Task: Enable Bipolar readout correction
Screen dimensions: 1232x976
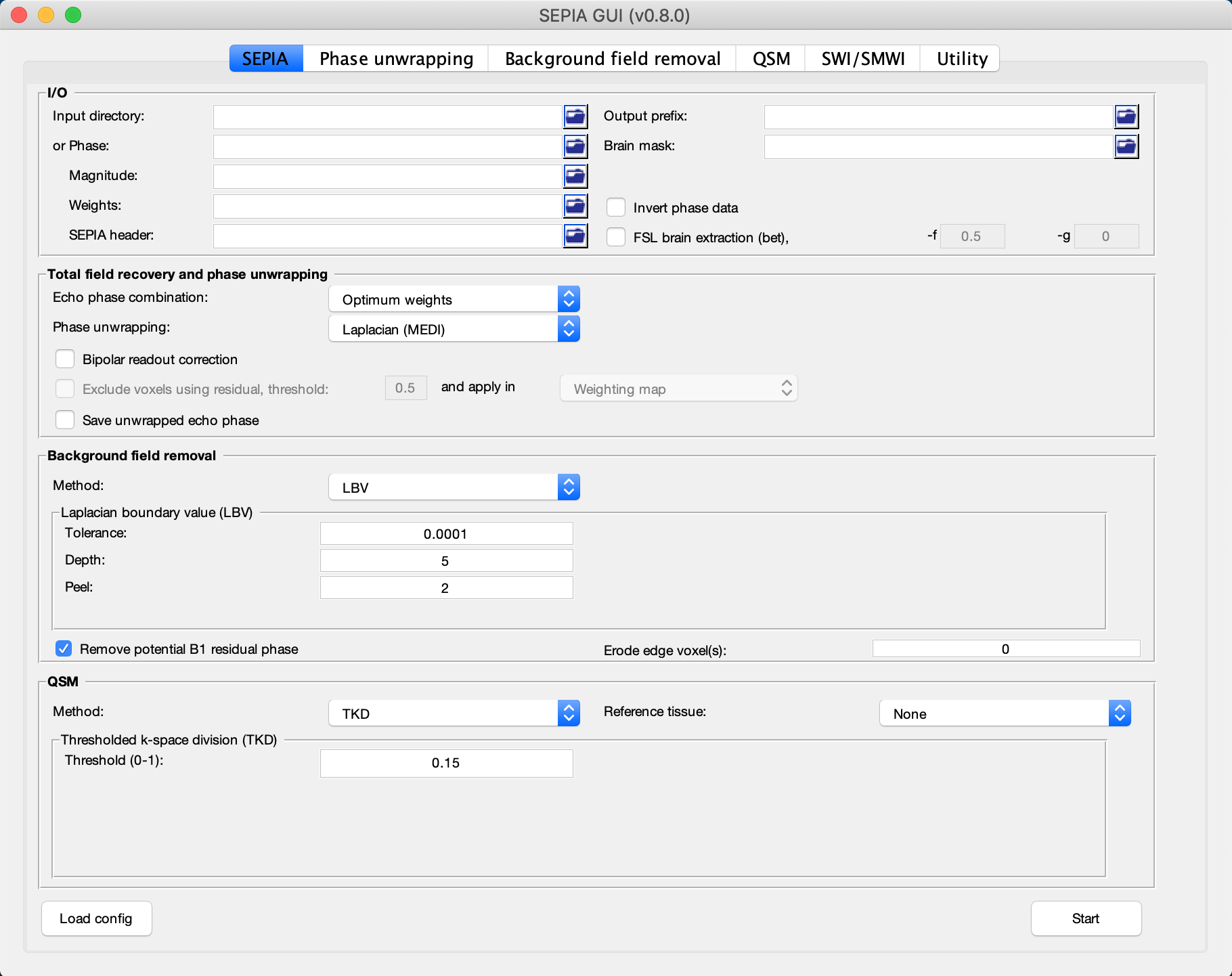Action: tap(65, 359)
